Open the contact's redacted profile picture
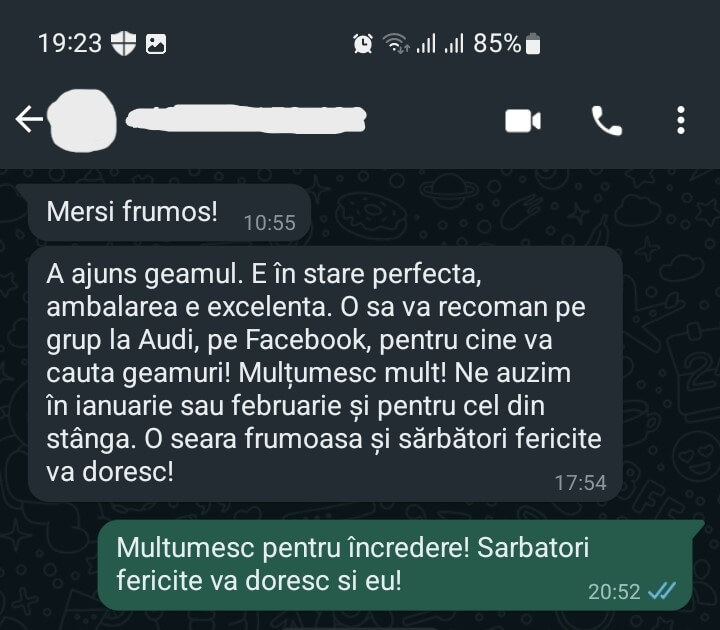This screenshot has height=630, width=720. click(82, 120)
